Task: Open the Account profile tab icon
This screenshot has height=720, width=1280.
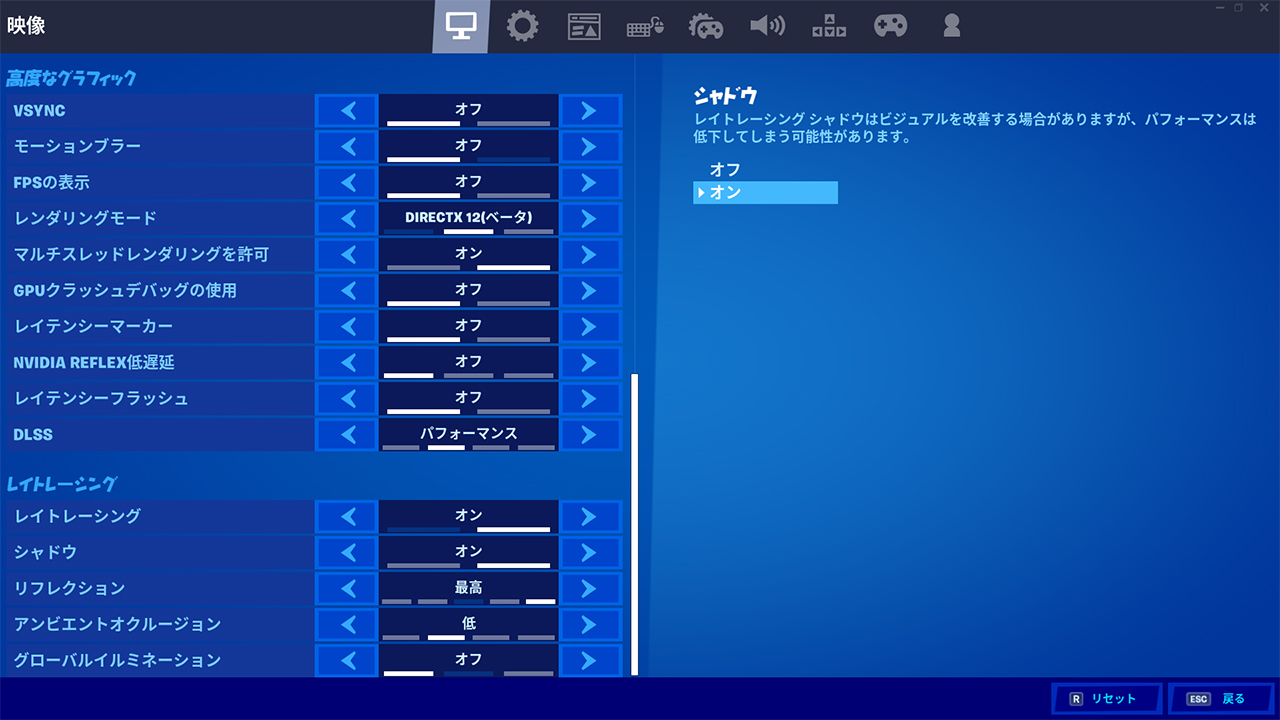Action: click(x=951, y=26)
